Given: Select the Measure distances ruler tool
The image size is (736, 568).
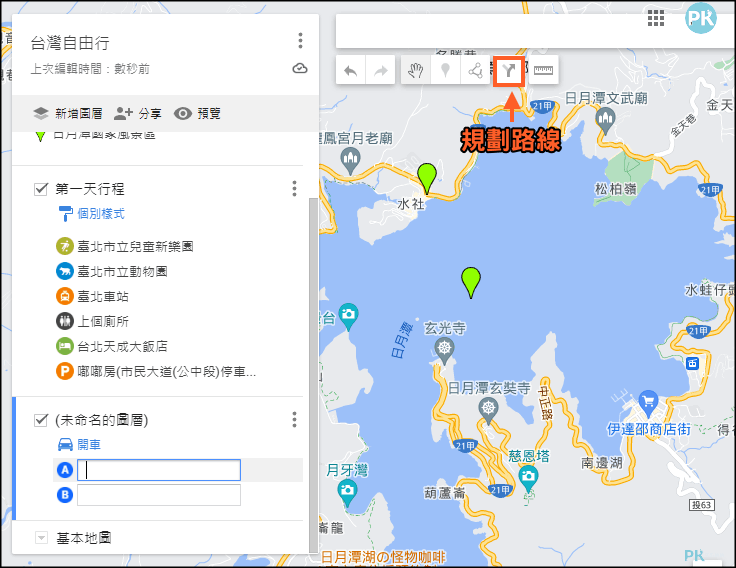Looking at the screenshot, I should pos(544,71).
